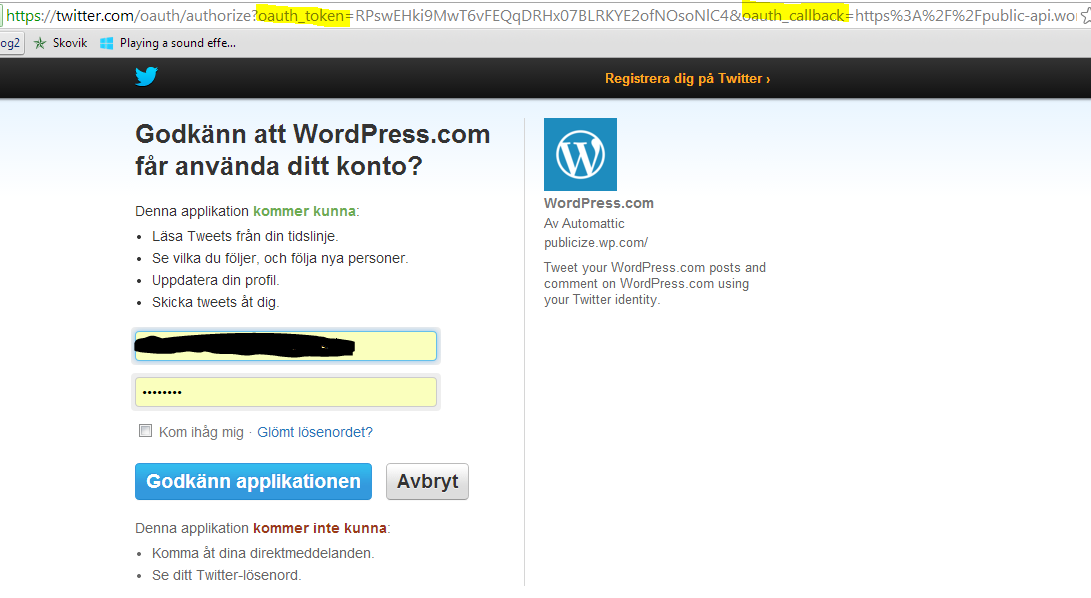Open the Skovik bookmark
The height and width of the screenshot is (598, 1091).
62,43
